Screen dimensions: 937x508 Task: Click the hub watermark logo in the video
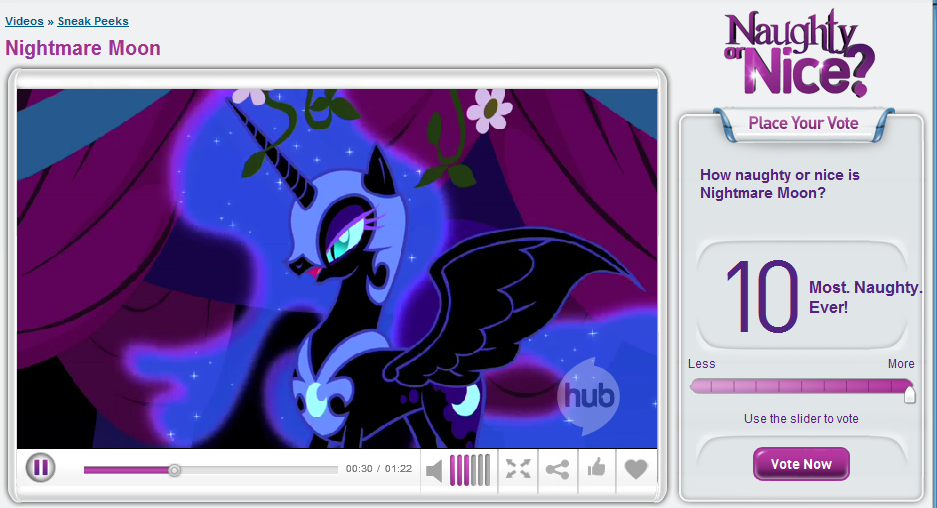tap(588, 394)
